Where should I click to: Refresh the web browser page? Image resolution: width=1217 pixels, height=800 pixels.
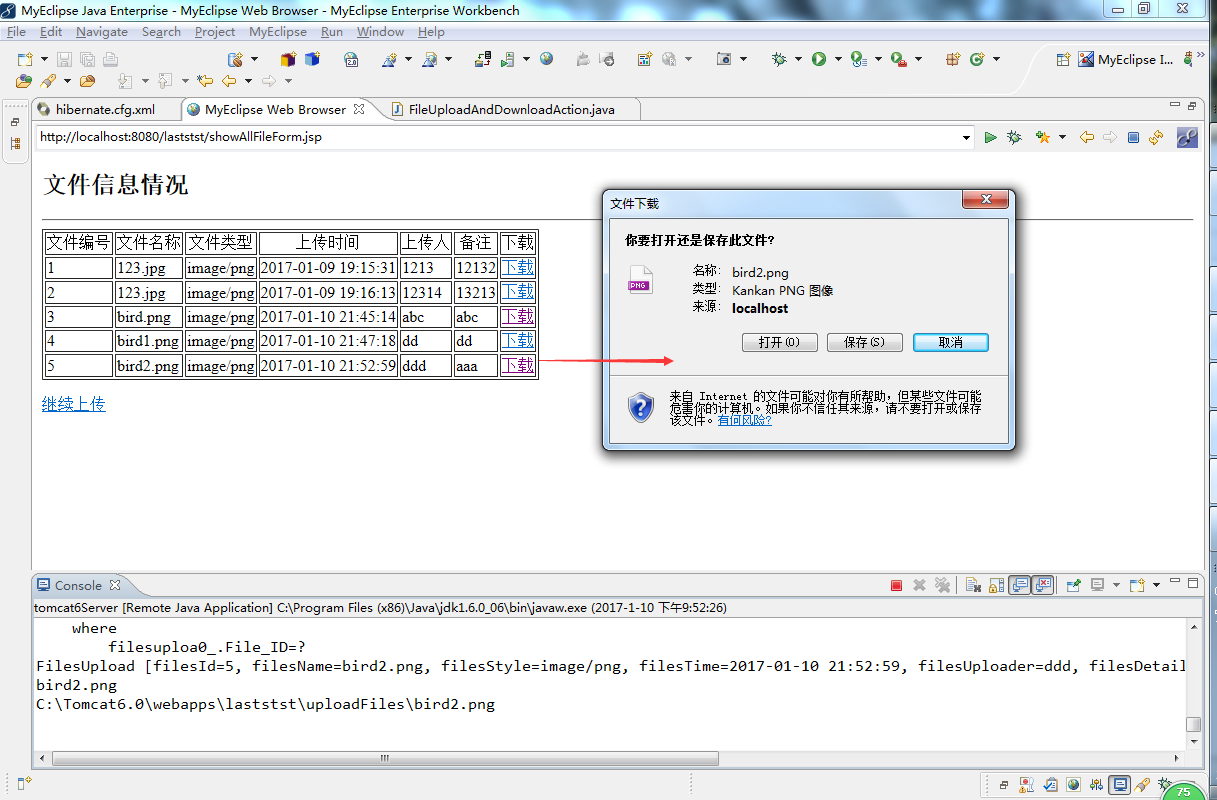pyautogui.click(x=1156, y=137)
